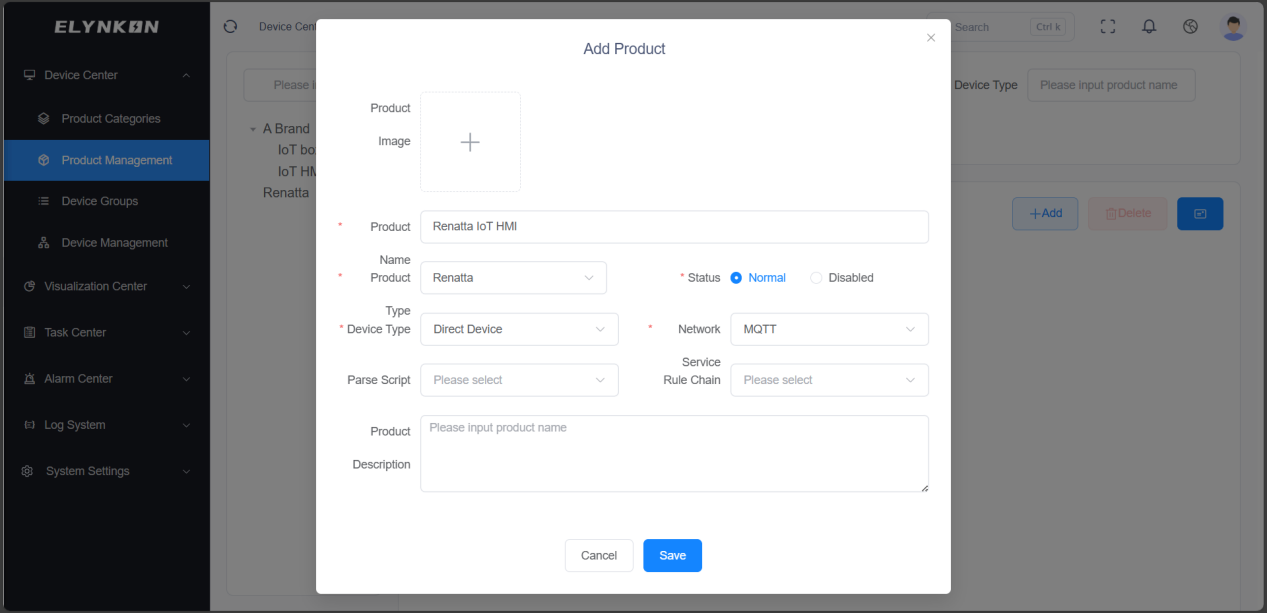Click the Visualization Center pie icon
Screen dimensions: 1267x613
(x=29, y=286)
